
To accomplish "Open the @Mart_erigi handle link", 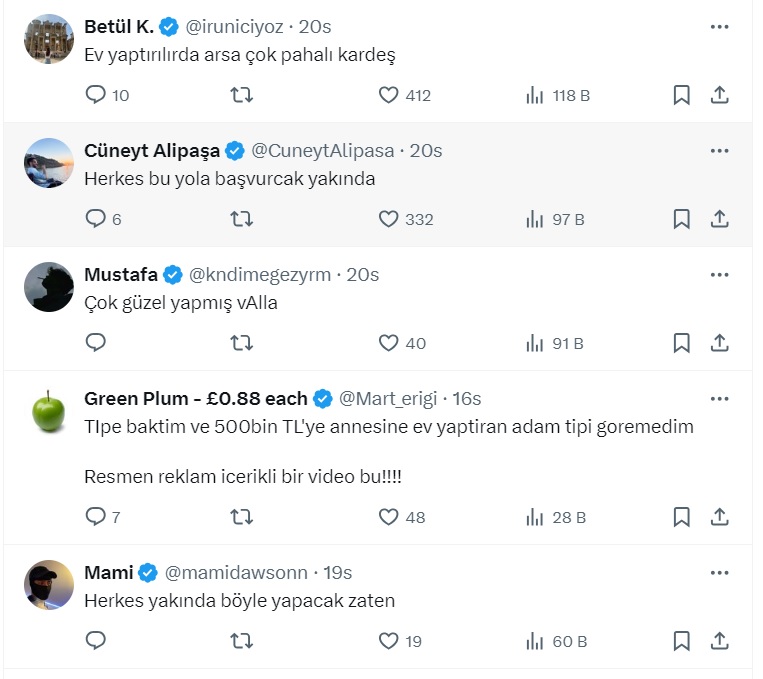I will 389,399.
